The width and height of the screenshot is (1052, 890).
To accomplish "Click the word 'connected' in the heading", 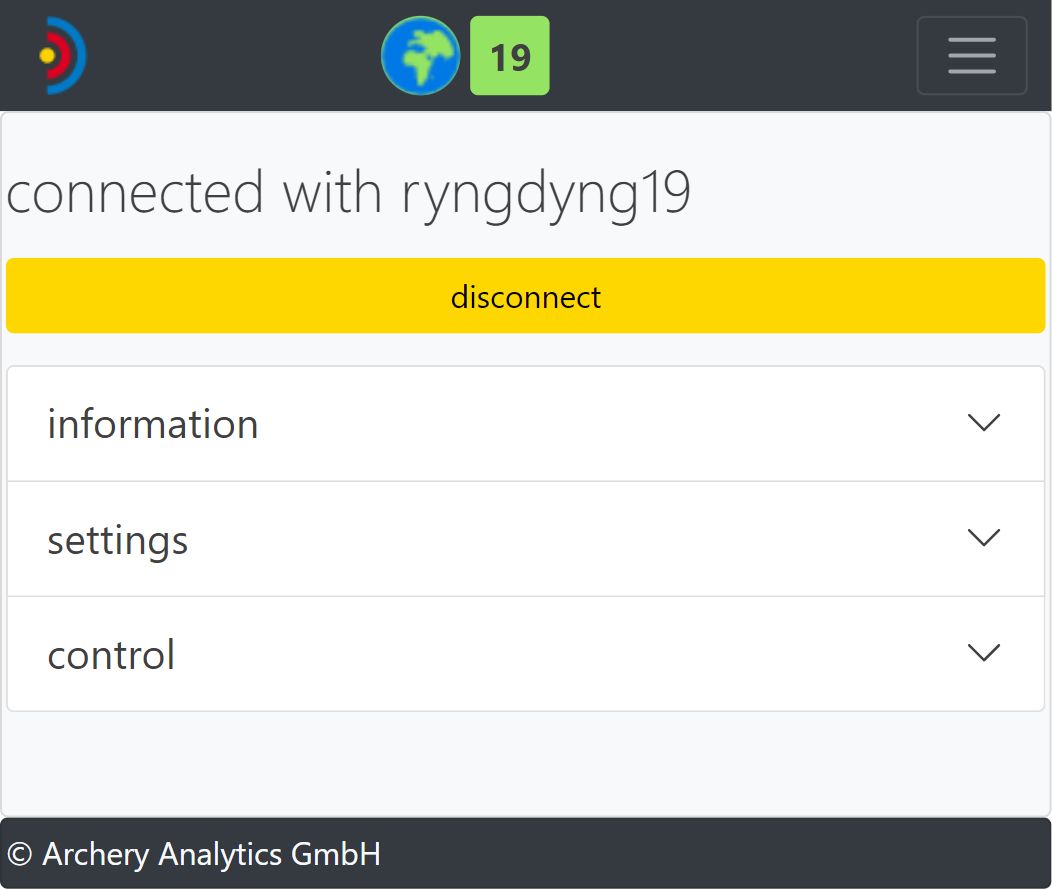I will 135,194.
